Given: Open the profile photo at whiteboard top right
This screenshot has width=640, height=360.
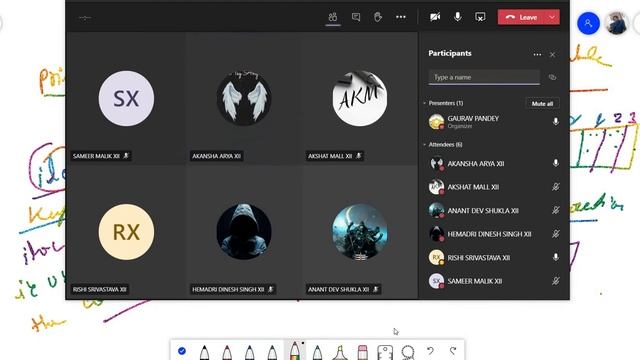Looking at the screenshot, I should pos(617,23).
